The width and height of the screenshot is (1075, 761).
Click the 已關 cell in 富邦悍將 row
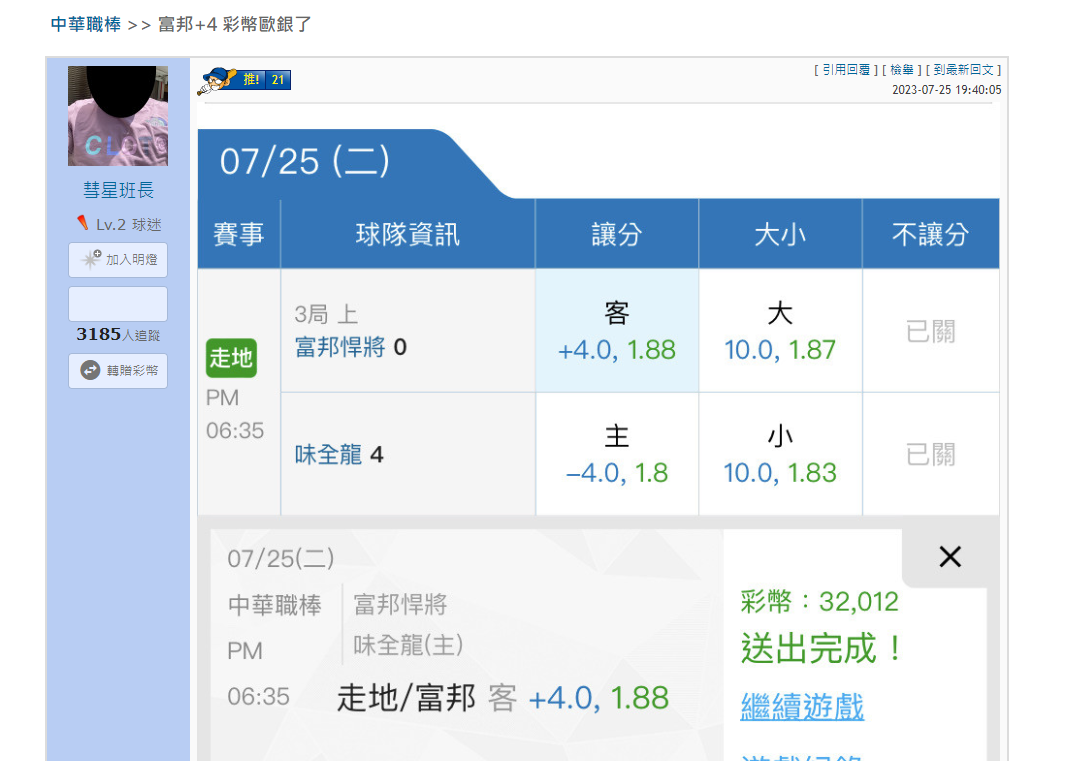coord(930,331)
